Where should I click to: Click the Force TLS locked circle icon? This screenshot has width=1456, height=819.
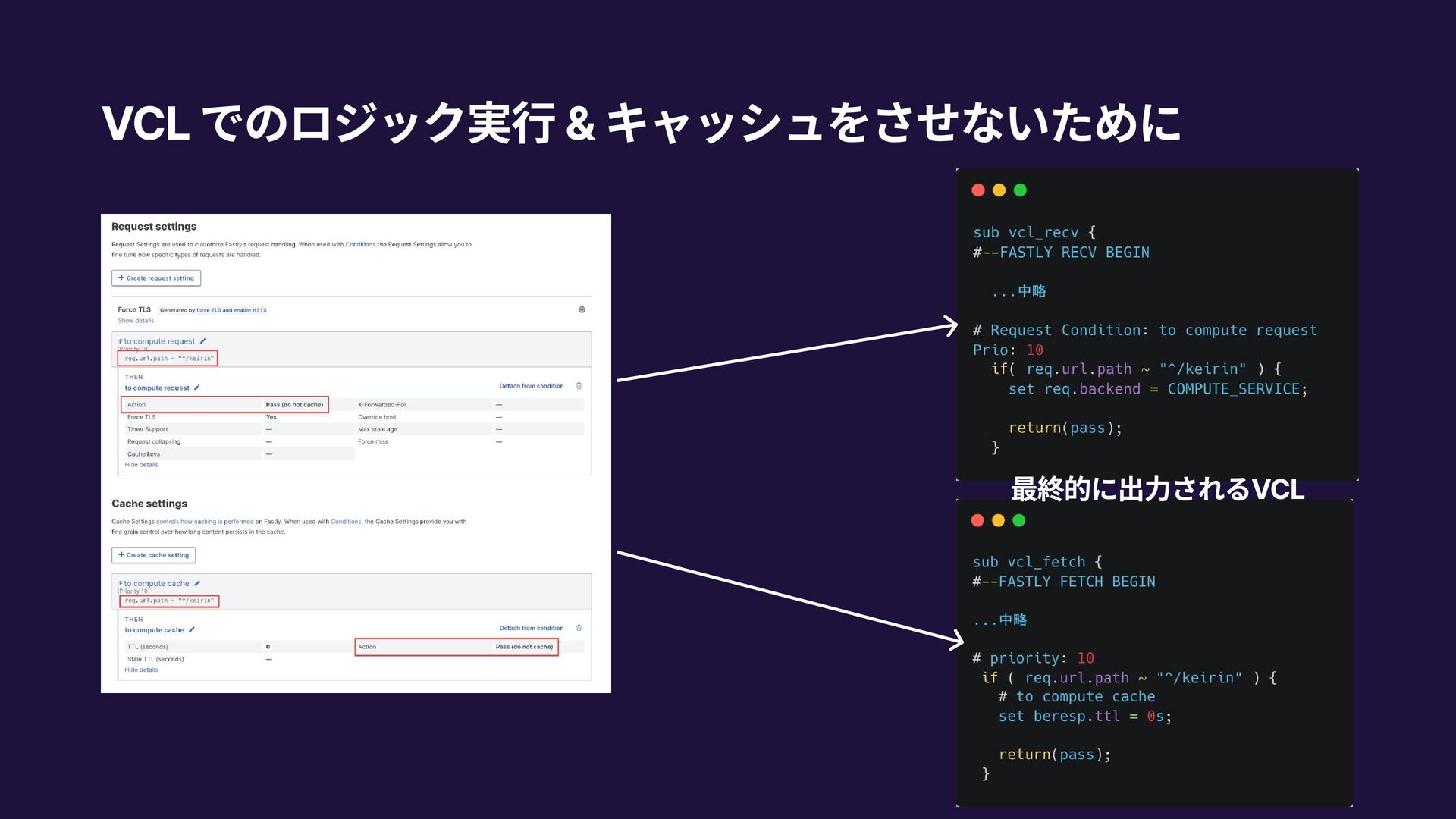point(582,309)
